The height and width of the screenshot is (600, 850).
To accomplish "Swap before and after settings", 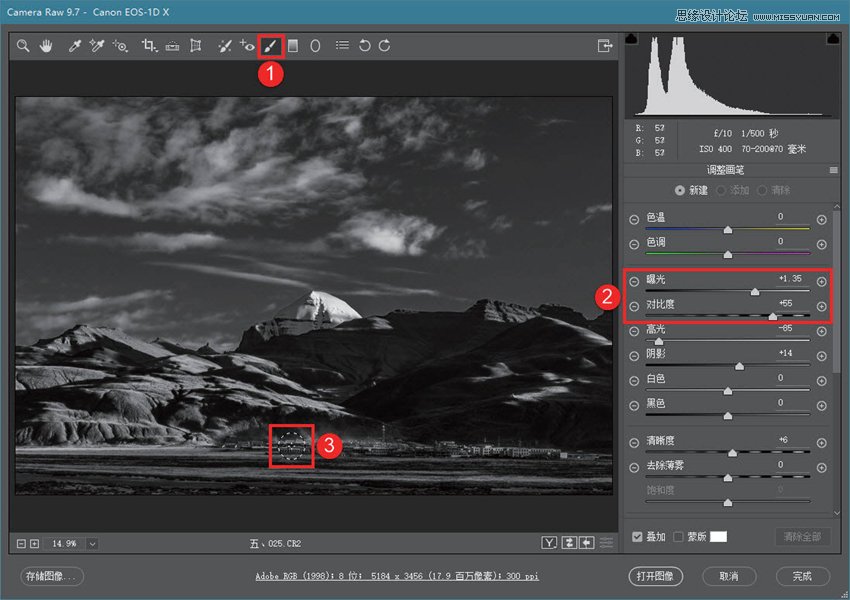I will (569, 543).
